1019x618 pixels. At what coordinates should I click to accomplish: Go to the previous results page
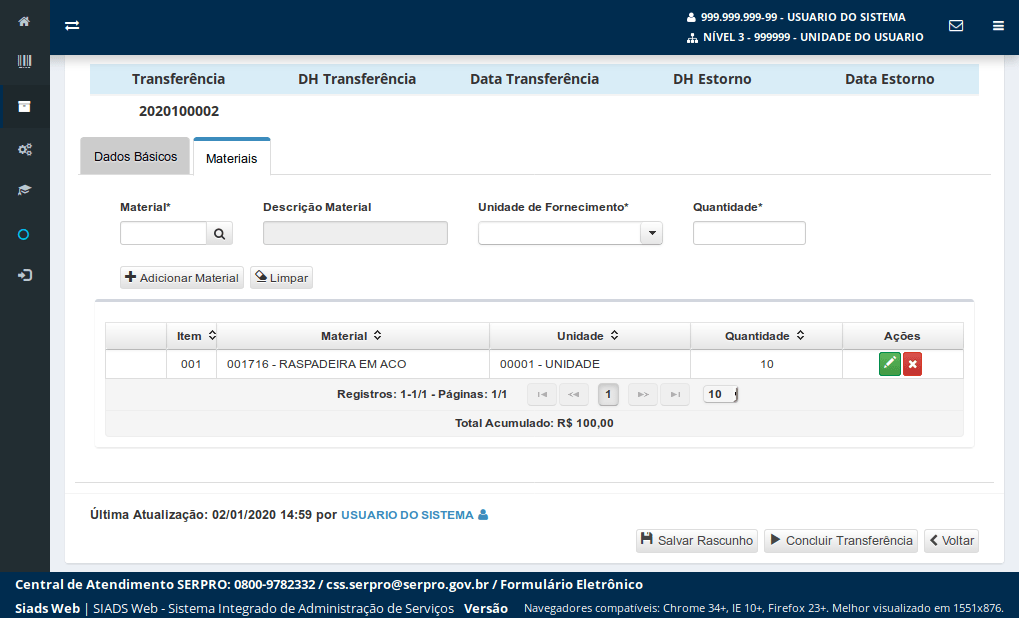(574, 394)
